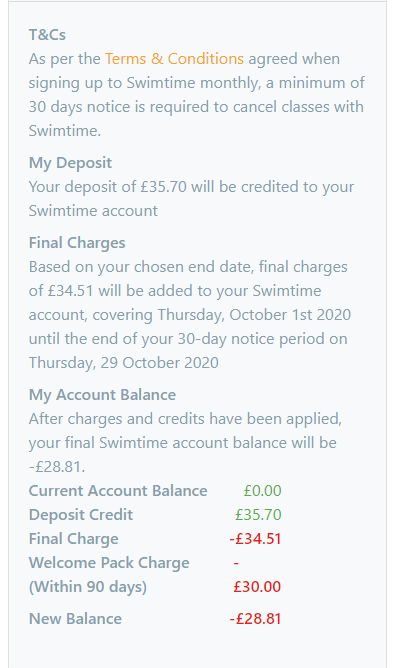Select the £0.00 current balance amount
The width and height of the screenshot is (397, 668).
(x=262, y=490)
